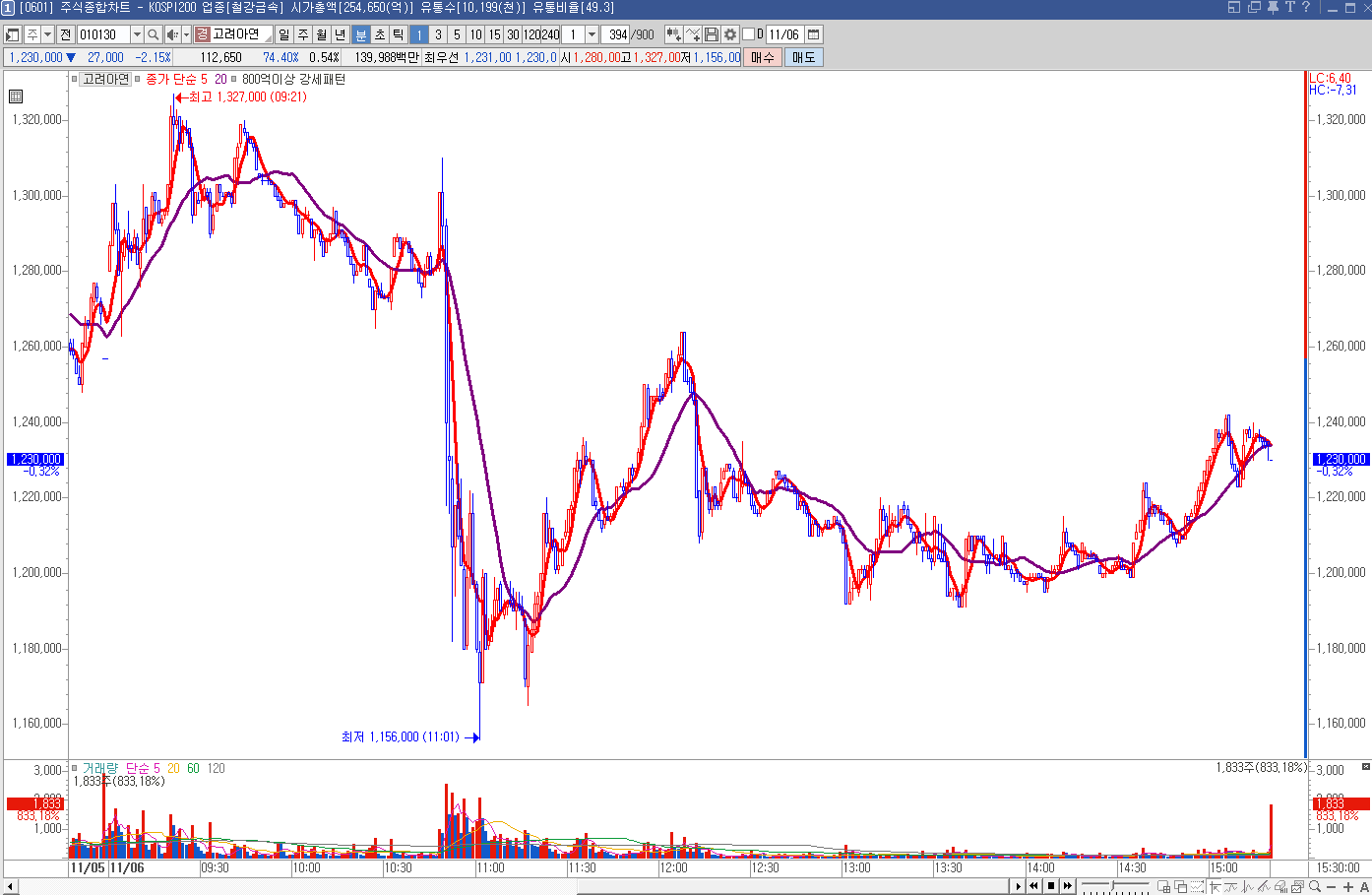The height and width of the screenshot is (895, 1372).
Task: Click the plus zoom in icon
Action: (1348, 886)
